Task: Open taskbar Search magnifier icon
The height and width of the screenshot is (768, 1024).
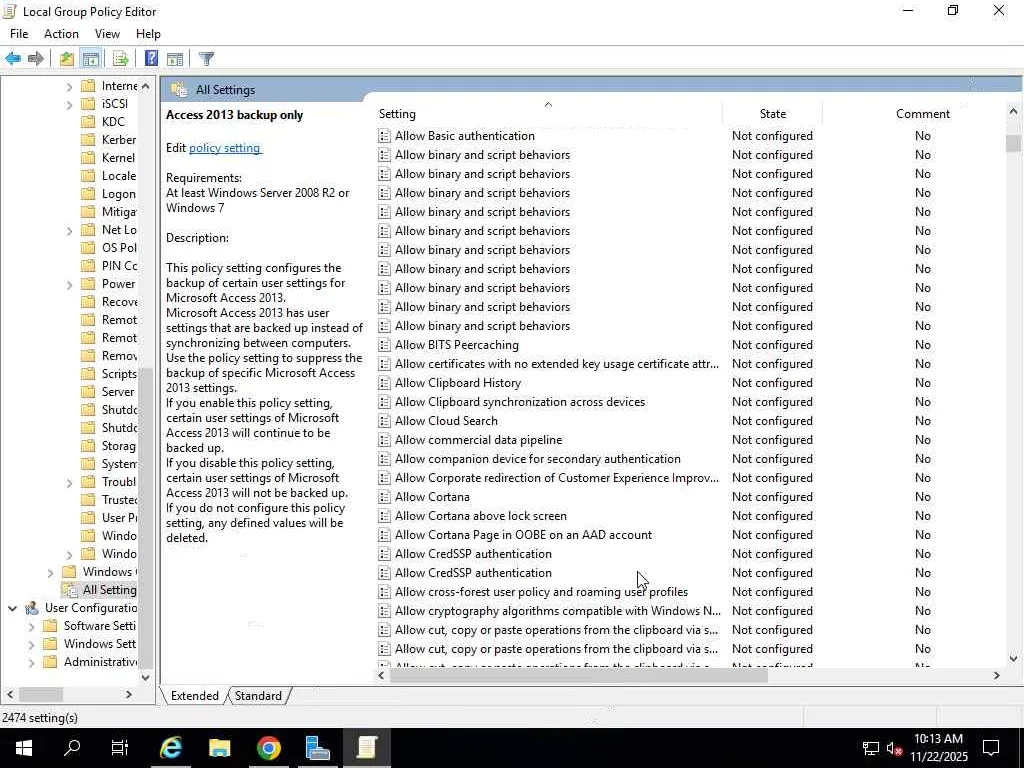Action: coord(72,748)
